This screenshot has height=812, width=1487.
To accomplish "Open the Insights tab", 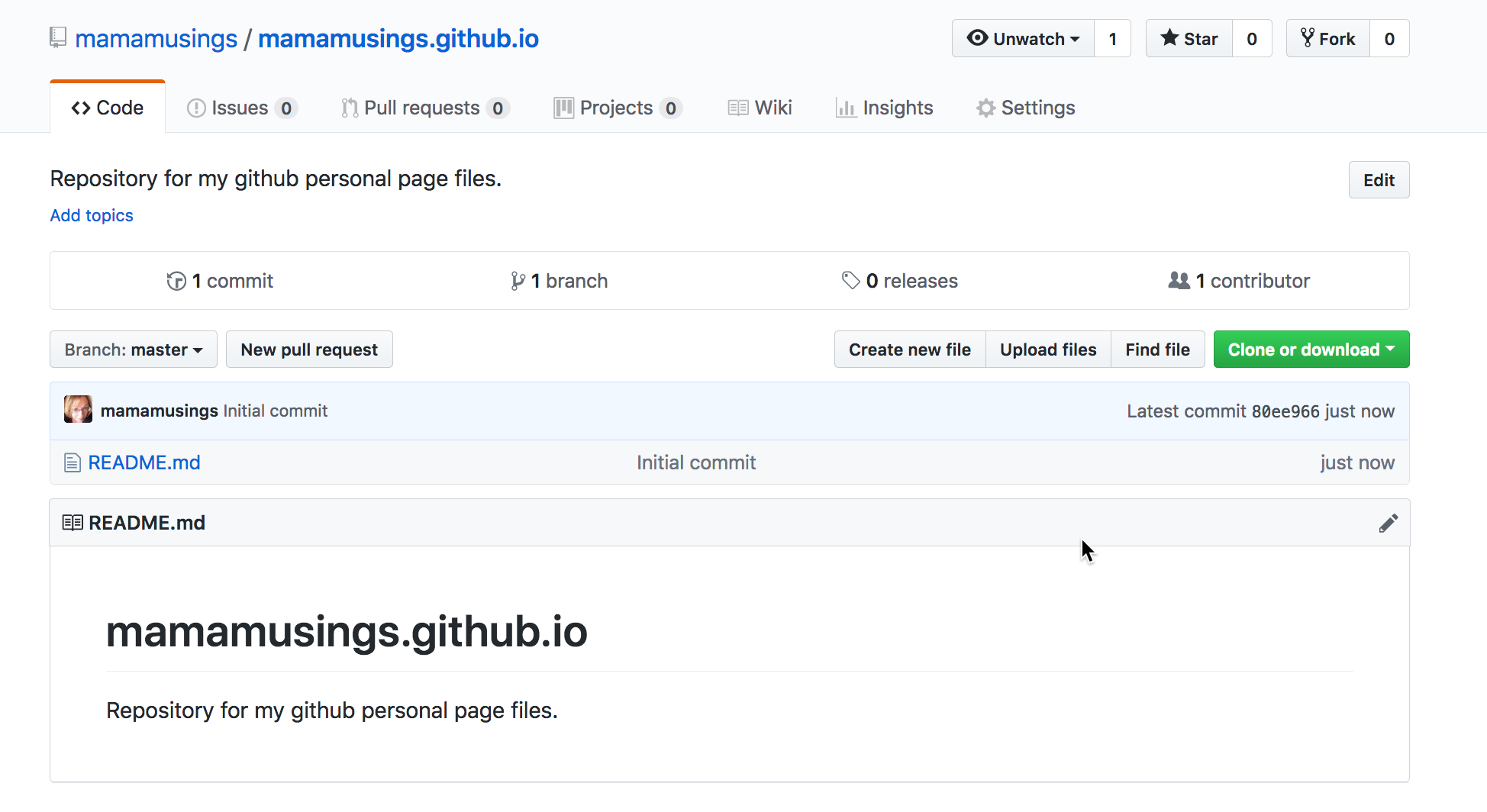I will pos(884,108).
